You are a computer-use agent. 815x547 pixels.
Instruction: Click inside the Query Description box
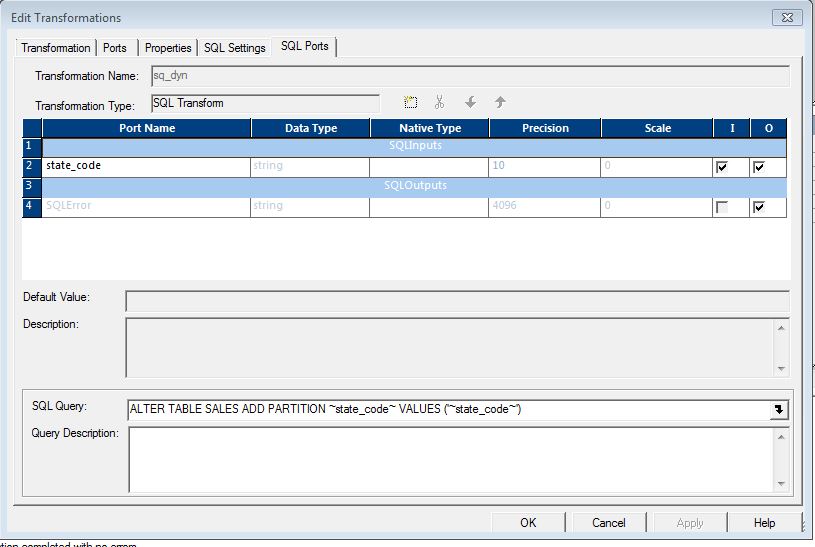451,459
